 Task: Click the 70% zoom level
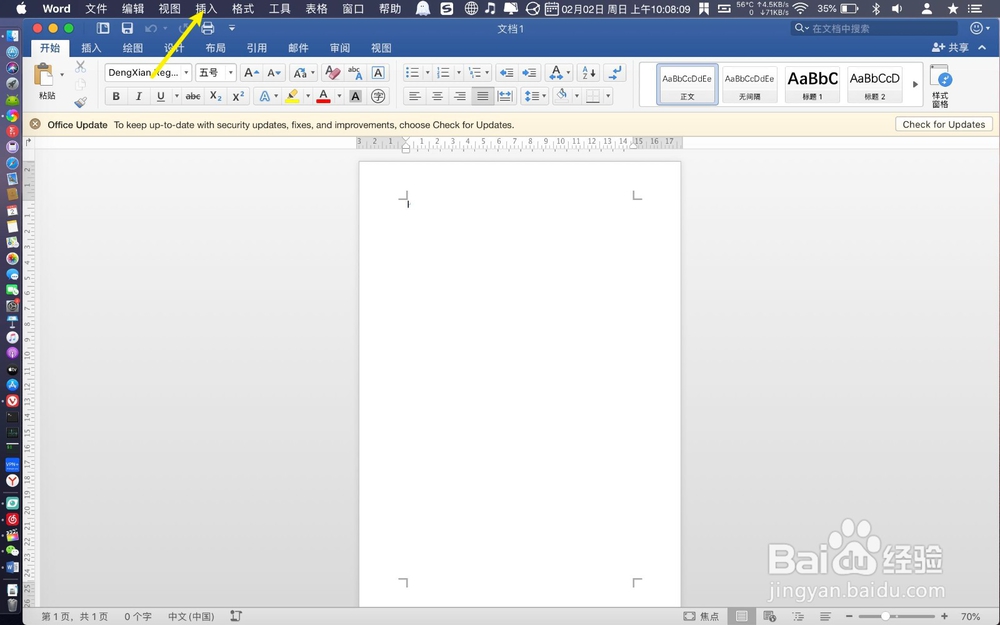971,617
